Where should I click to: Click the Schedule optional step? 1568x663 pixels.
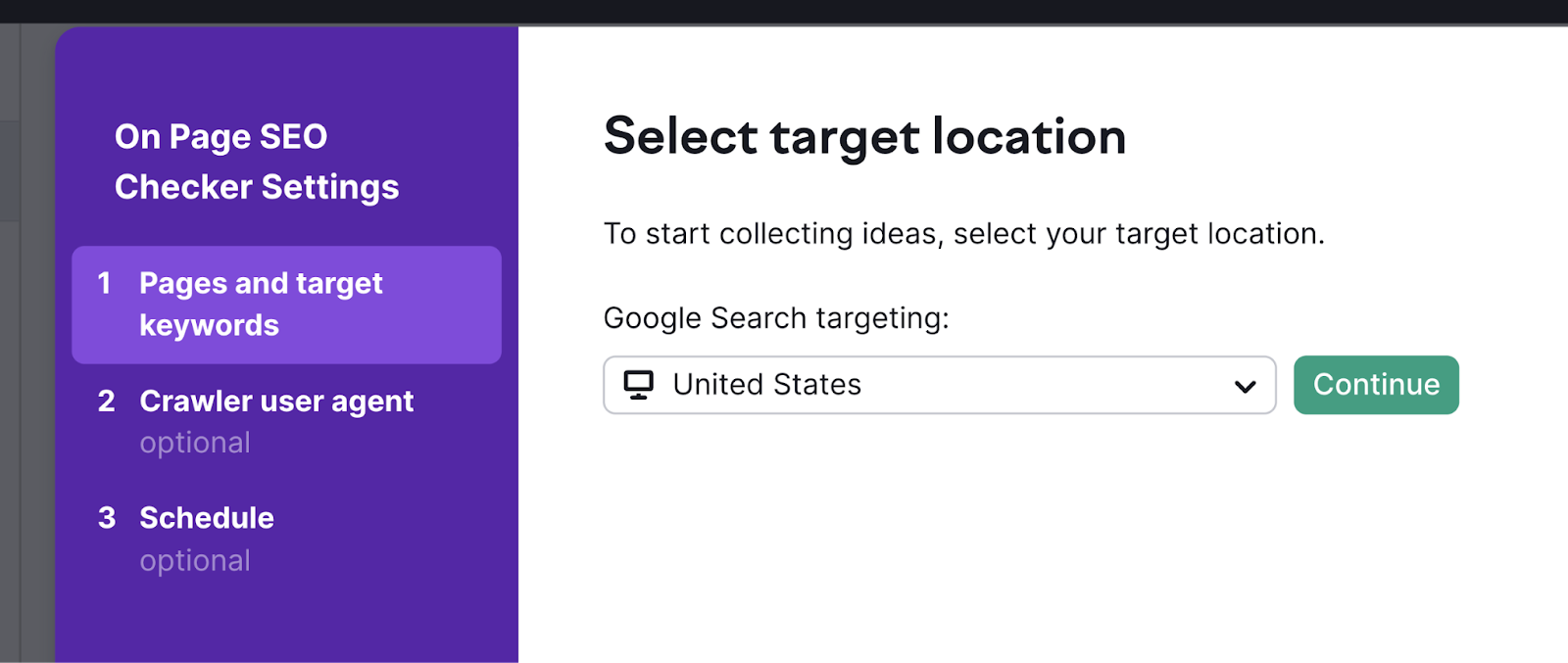pyautogui.click(x=195, y=559)
